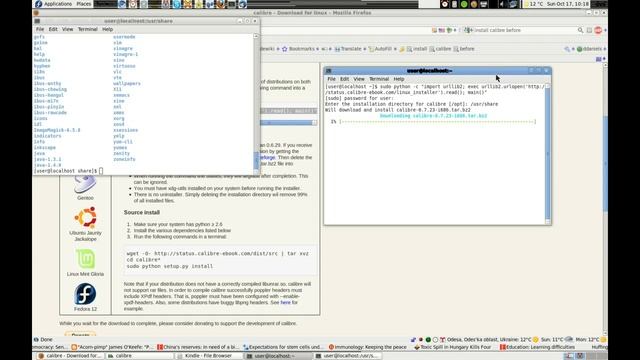
Task: Click the second workspace in the workspace switcher
Action: coord(579,356)
